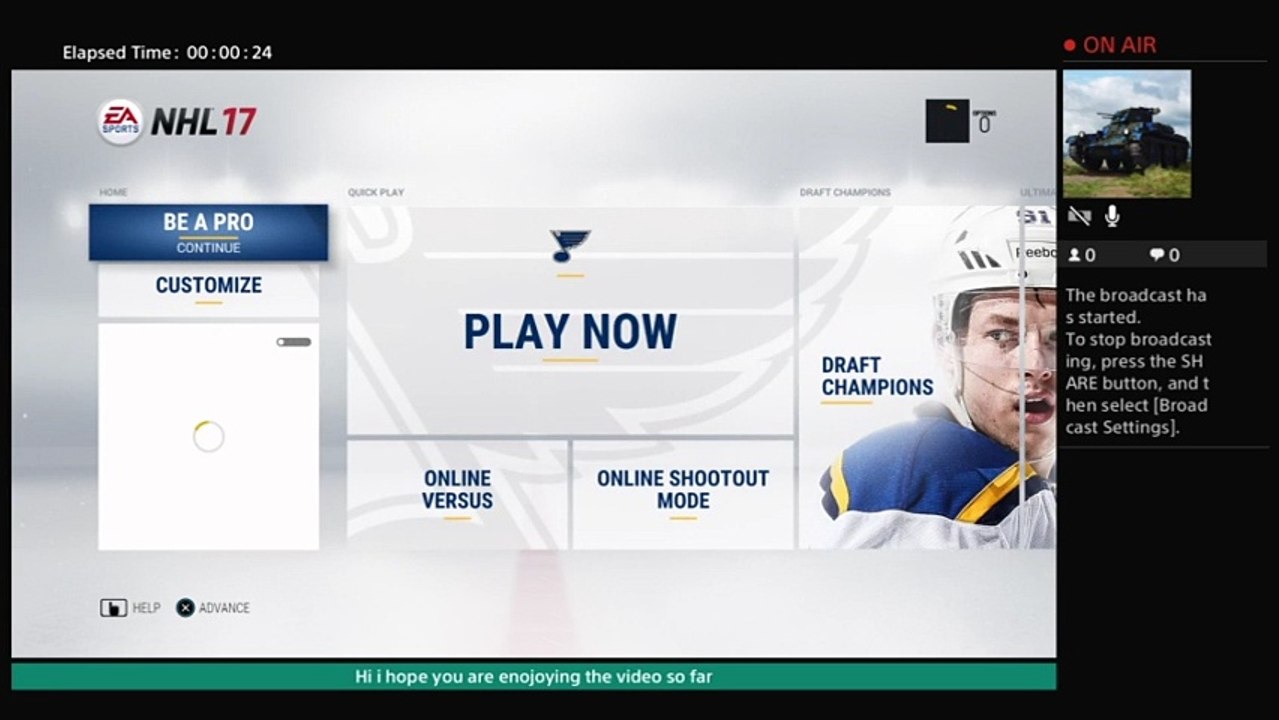
Task: Click the 0 counter next to profile box
Action: [x=984, y=123]
